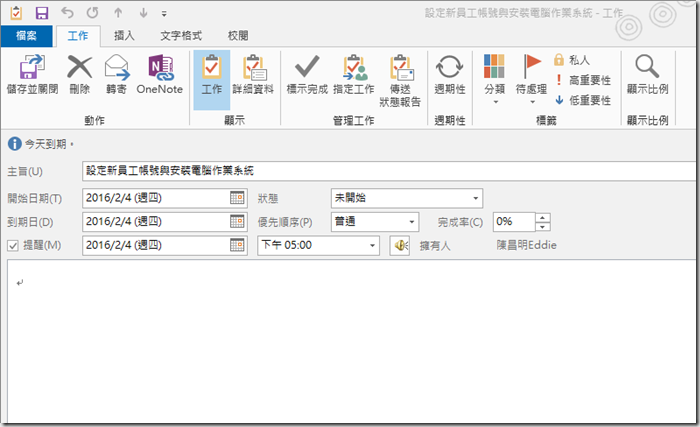The height and width of the screenshot is (427, 700).
Task: Expand the 狀態 status dropdown
Action: point(476,197)
